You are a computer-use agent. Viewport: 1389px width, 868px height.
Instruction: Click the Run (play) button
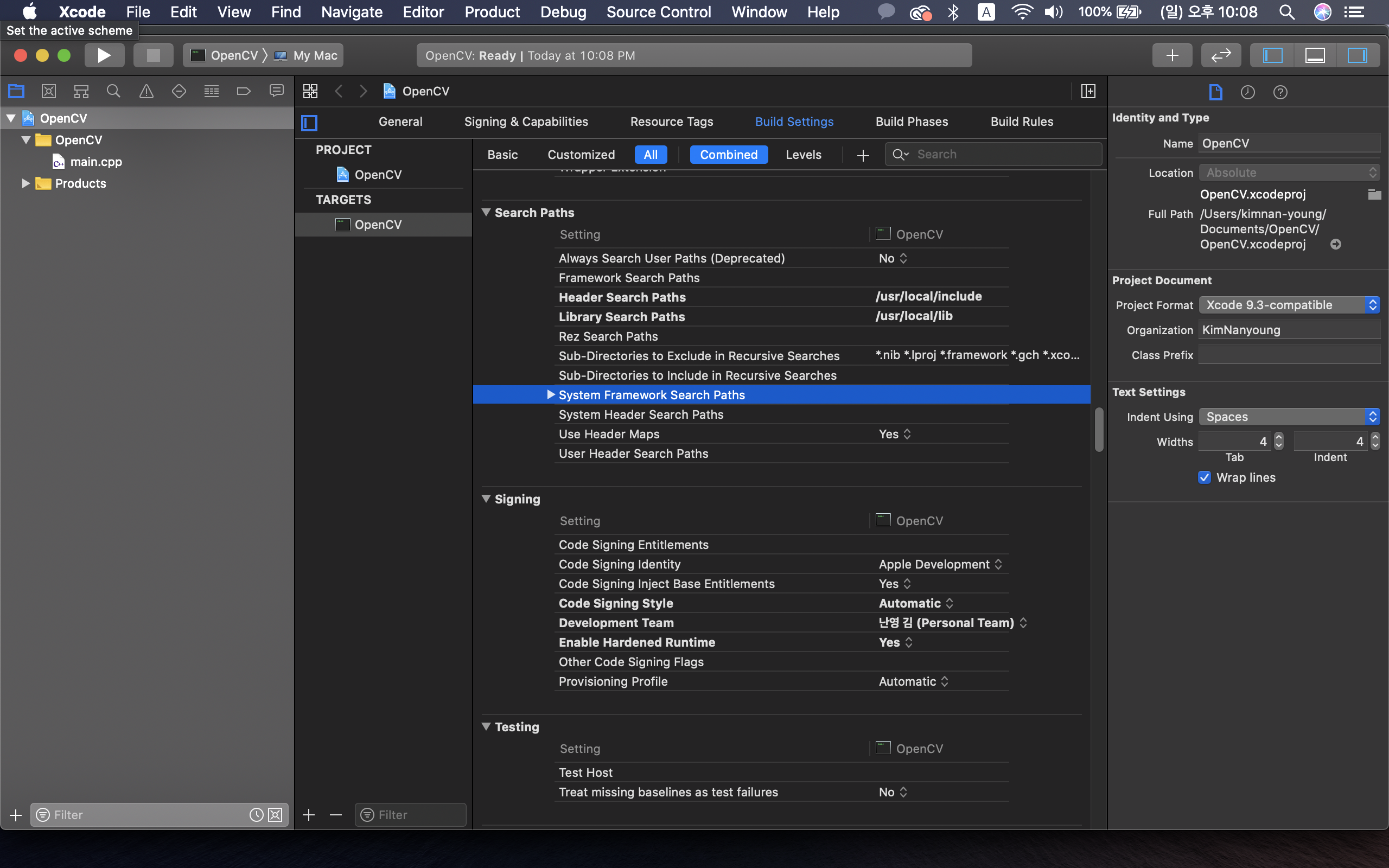pyautogui.click(x=104, y=55)
